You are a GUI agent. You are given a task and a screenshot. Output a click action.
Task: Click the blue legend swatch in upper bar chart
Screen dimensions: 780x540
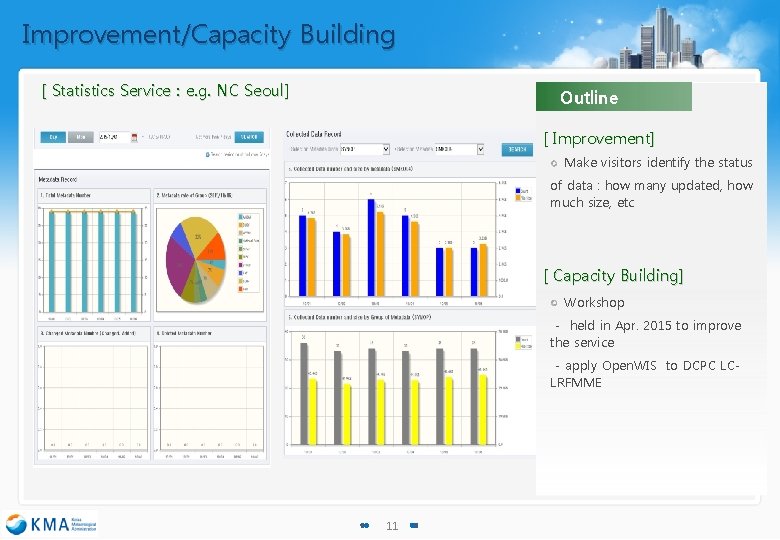point(518,191)
